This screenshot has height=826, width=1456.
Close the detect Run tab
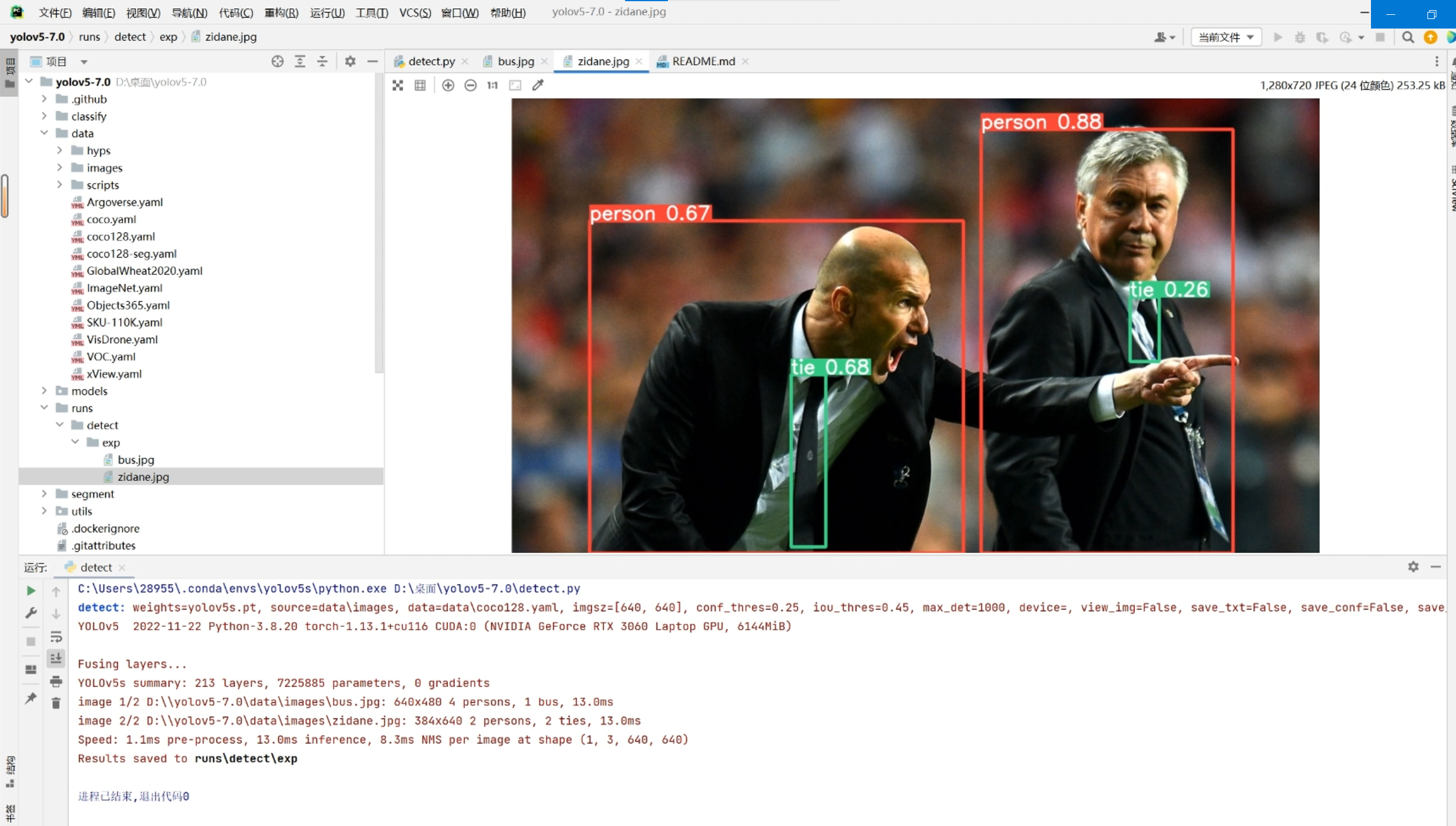(x=122, y=567)
